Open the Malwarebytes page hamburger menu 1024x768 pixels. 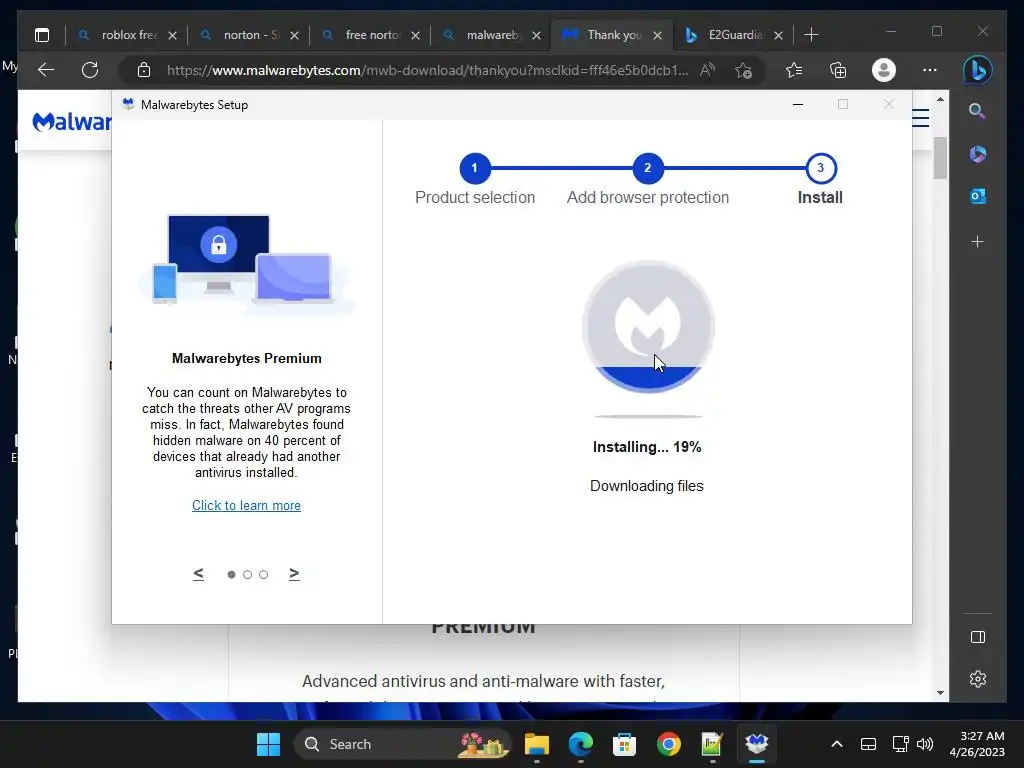[x=921, y=118]
